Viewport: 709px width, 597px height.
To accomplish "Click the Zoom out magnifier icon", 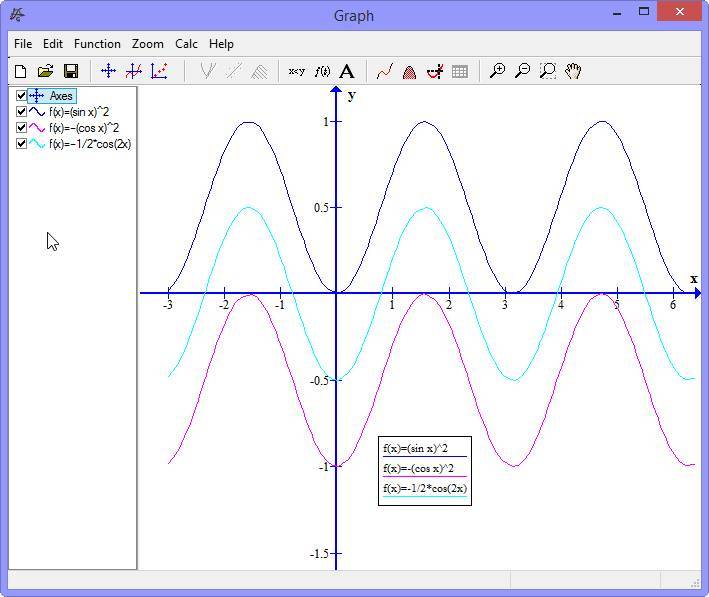I will tap(522, 71).
